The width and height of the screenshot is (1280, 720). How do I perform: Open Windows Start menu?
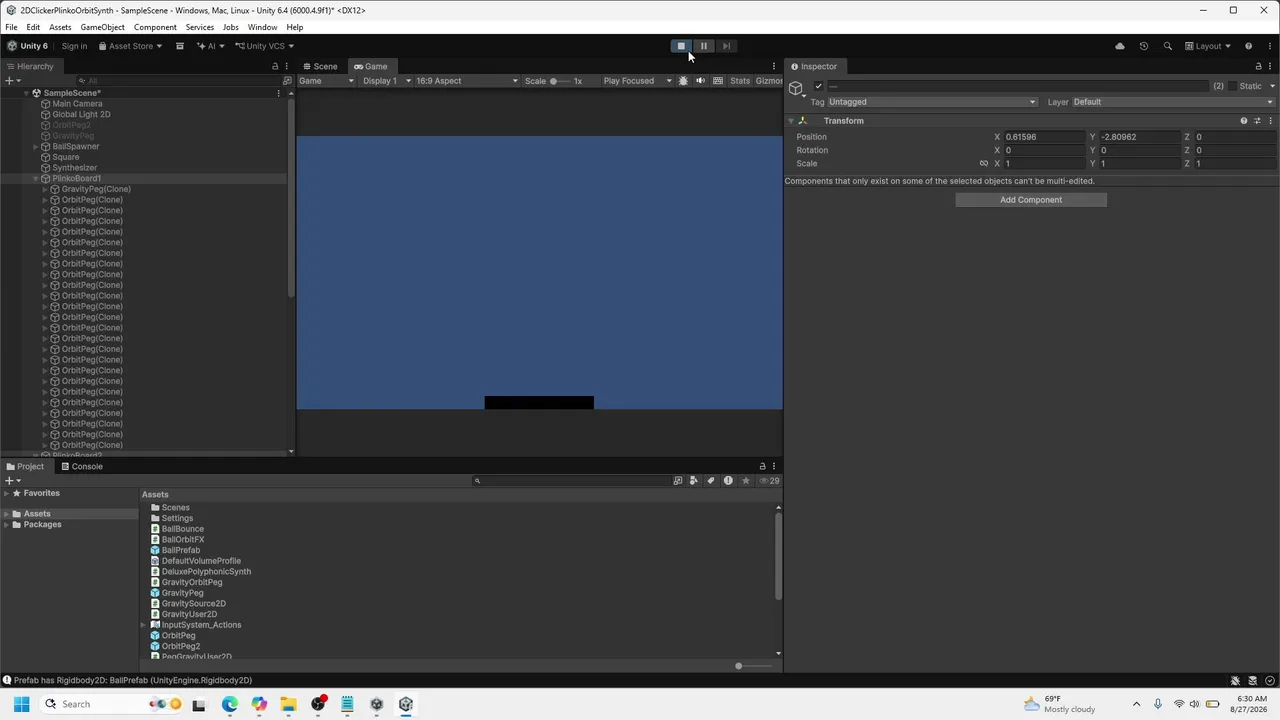click(x=21, y=704)
